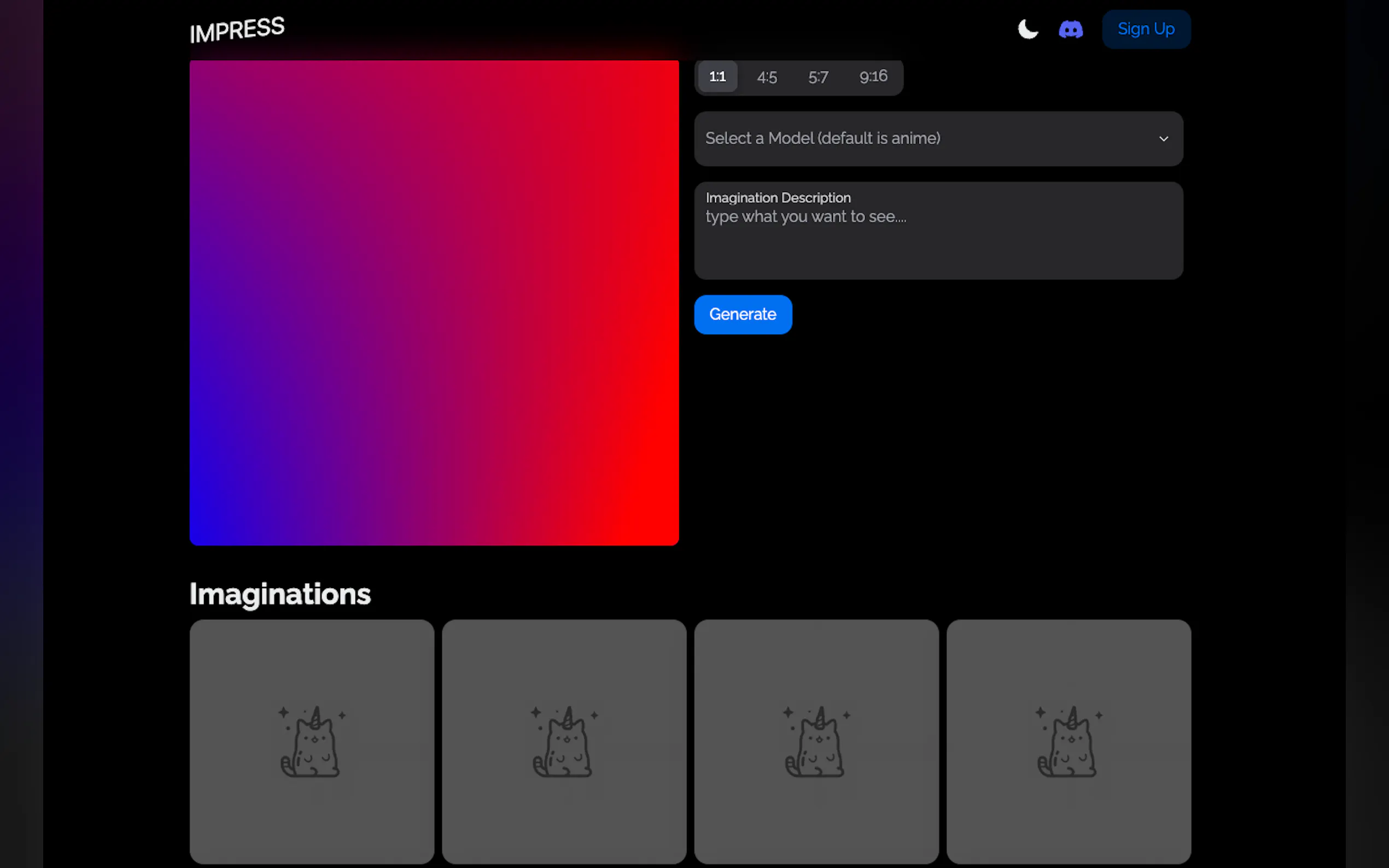Select the 4:5 aspect ratio

767,77
